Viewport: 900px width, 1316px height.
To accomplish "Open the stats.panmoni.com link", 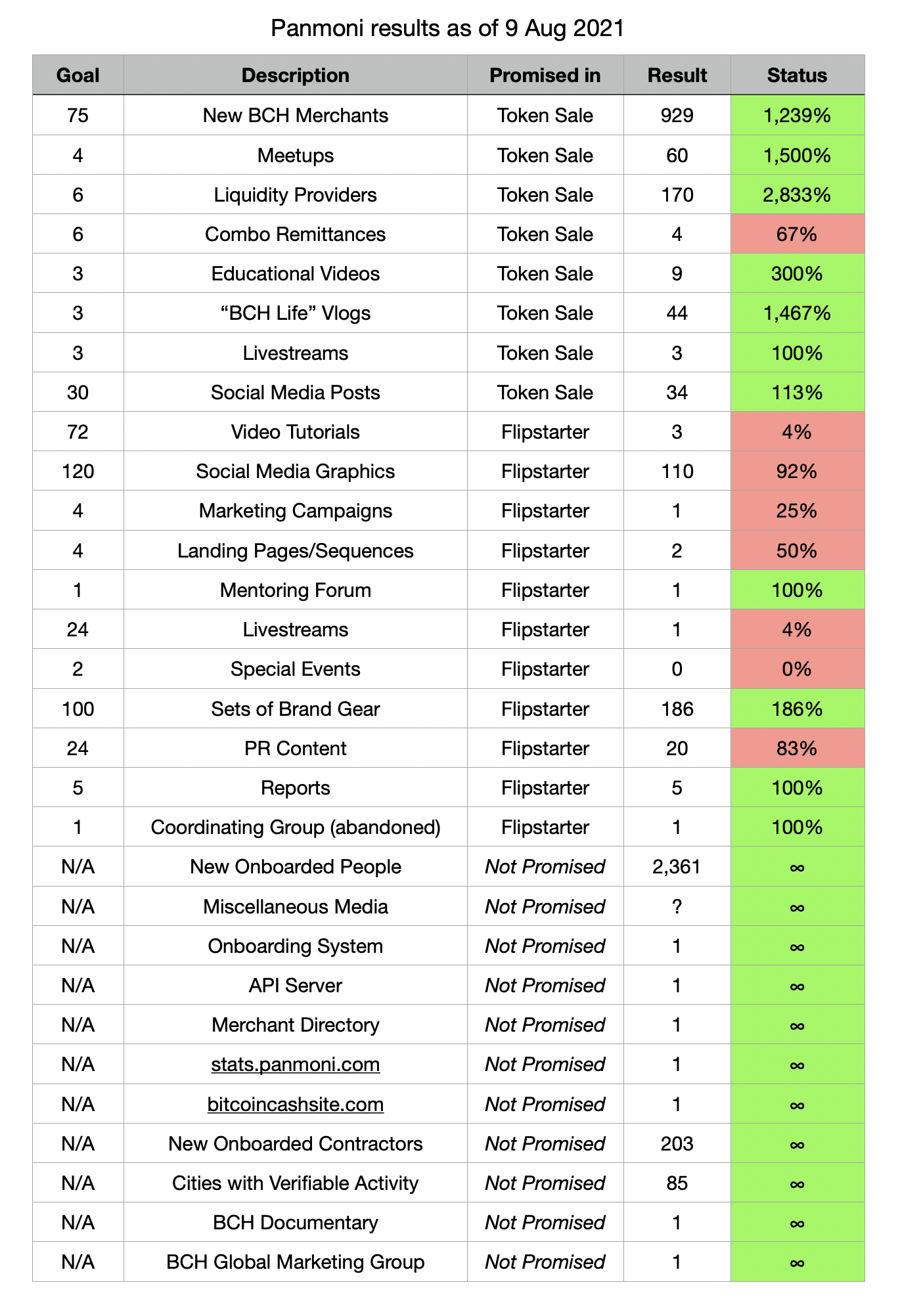I will (295, 1064).
